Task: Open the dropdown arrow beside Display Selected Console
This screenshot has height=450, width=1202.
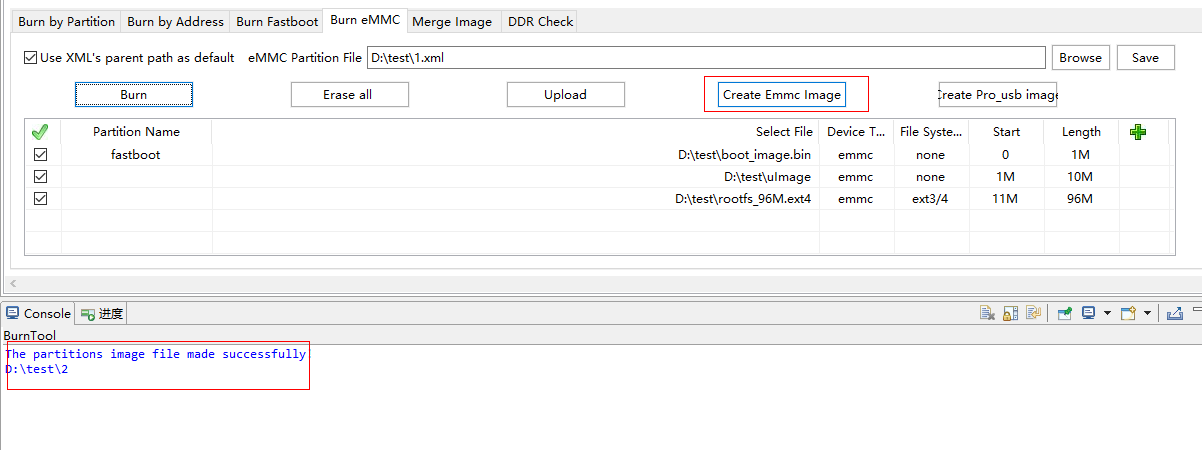Action: click(1107, 314)
